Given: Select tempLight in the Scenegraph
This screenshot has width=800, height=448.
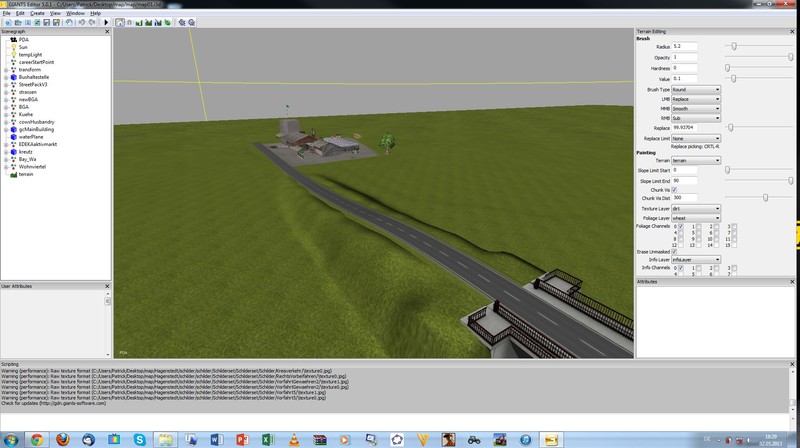Looking at the screenshot, I should tap(30, 55).
